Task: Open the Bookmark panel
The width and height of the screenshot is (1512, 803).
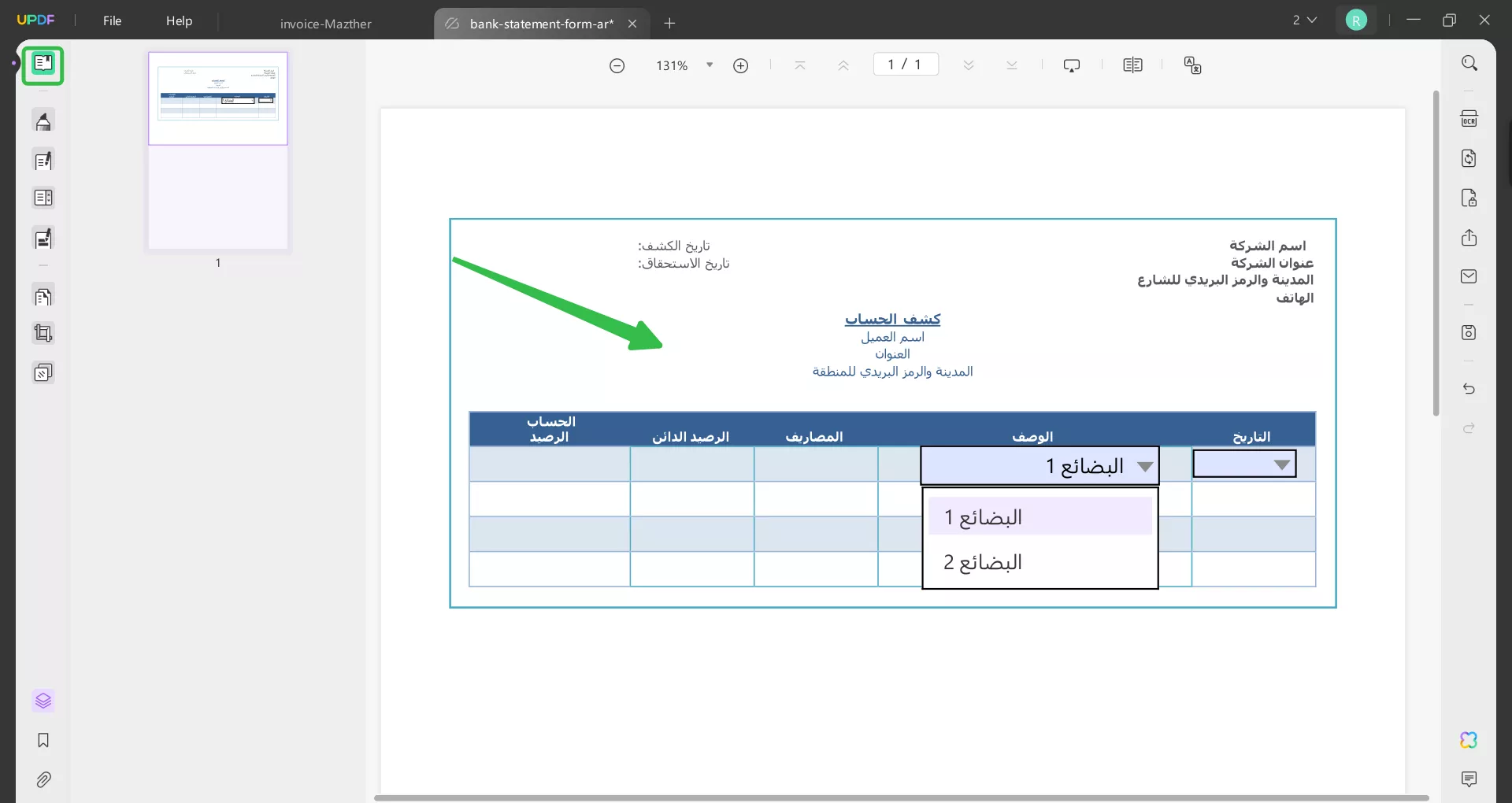Action: coord(43,741)
